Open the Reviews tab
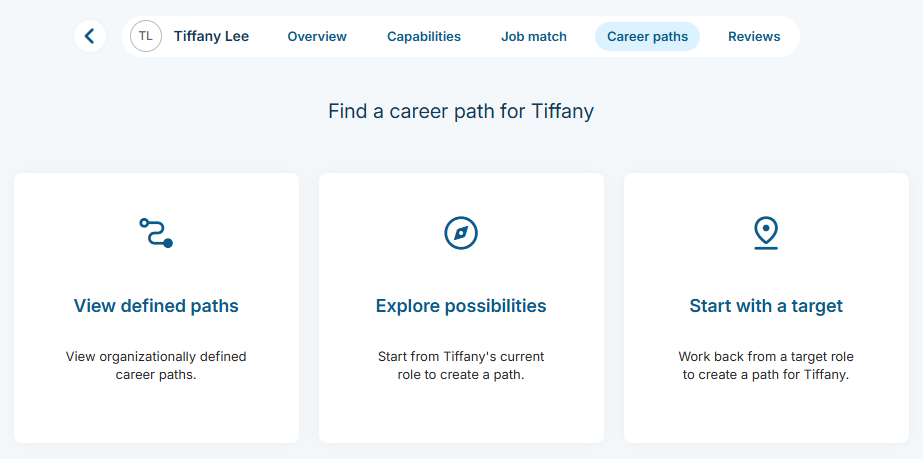923x459 pixels. (754, 36)
